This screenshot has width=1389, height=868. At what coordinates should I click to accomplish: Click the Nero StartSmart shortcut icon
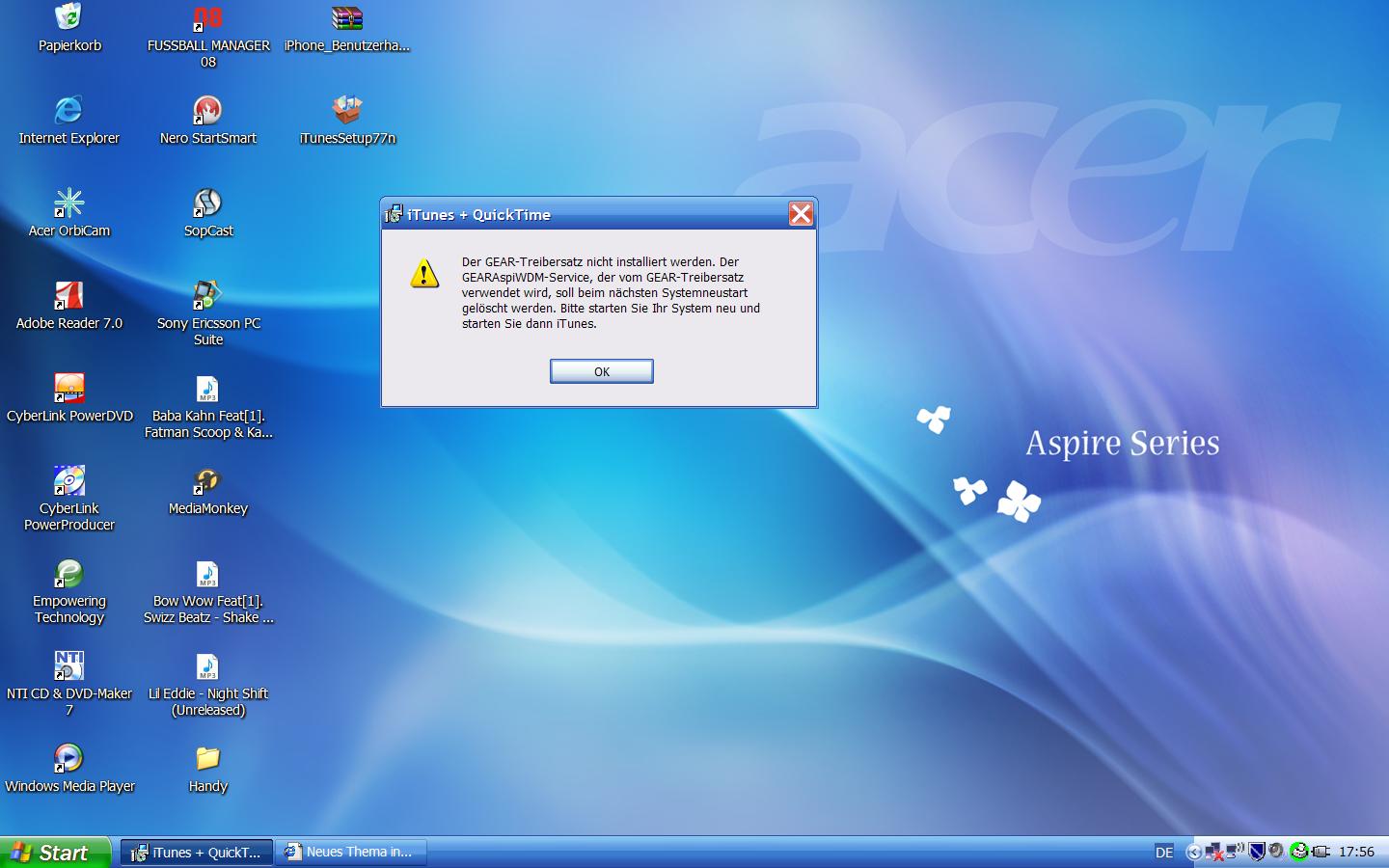(207, 110)
